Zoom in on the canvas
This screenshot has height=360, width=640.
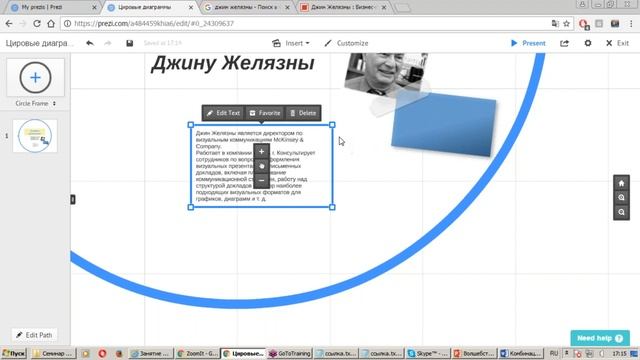pyautogui.click(x=621, y=198)
